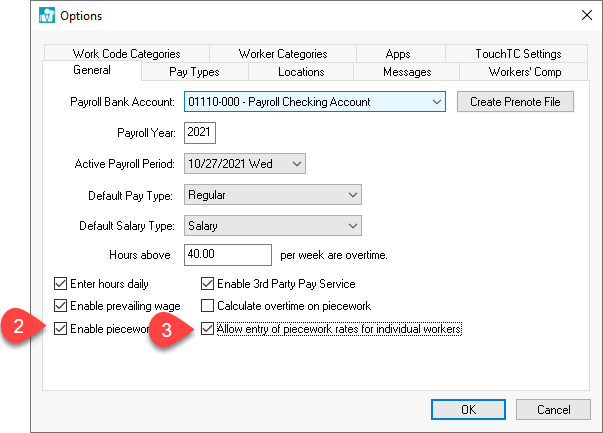Open Payroll Bank Account dropdown

[435, 102]
